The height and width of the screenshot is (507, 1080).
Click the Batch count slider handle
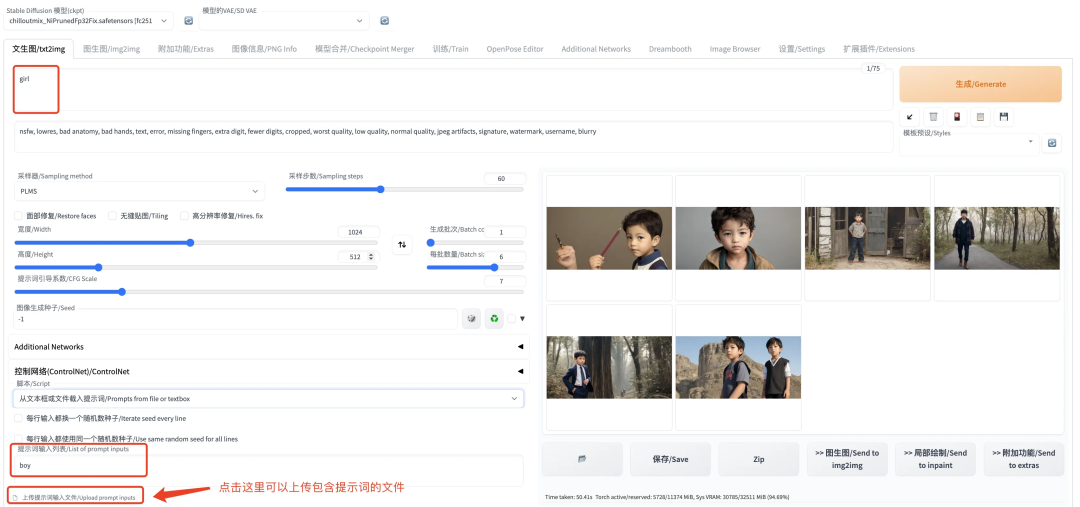click(430, 242)
